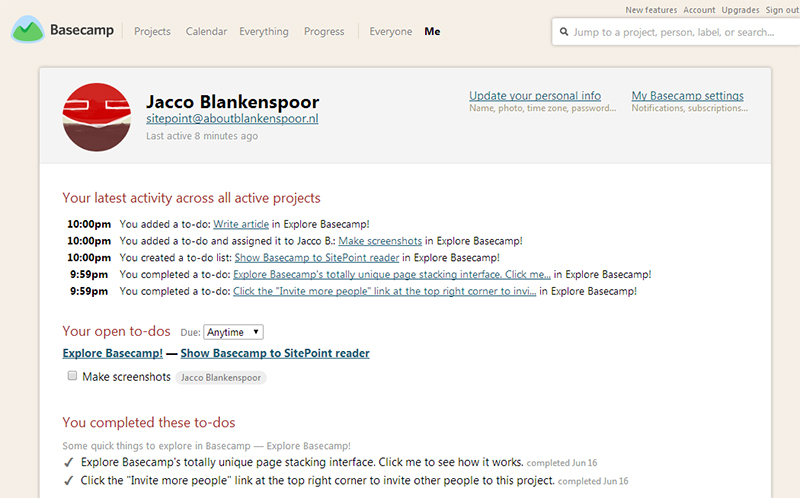Tick the Make screenshots checkbox
The width and height of the screenshot is (800, 498).
(x=72, y=377)
